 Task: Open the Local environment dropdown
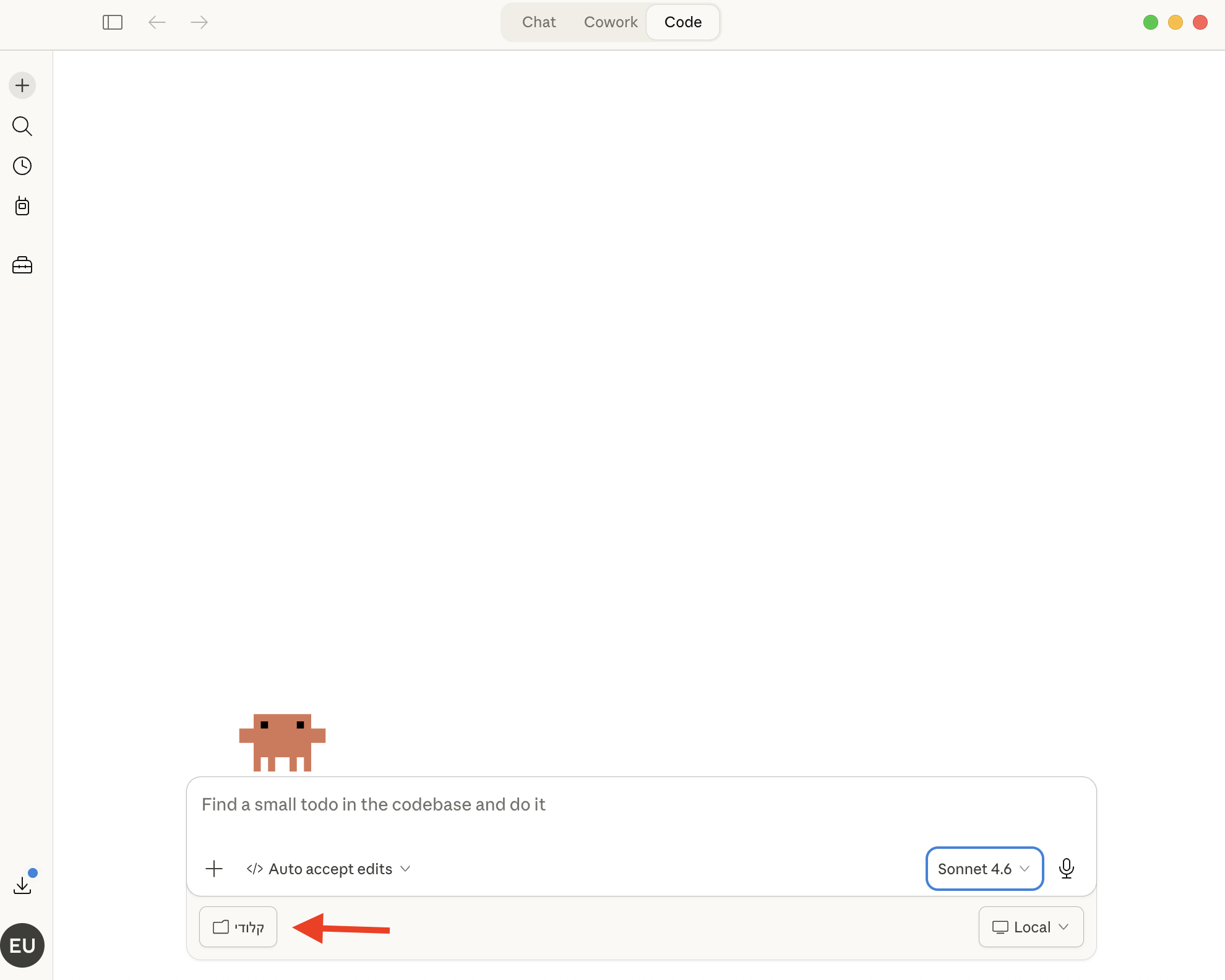pos(1031,927)
